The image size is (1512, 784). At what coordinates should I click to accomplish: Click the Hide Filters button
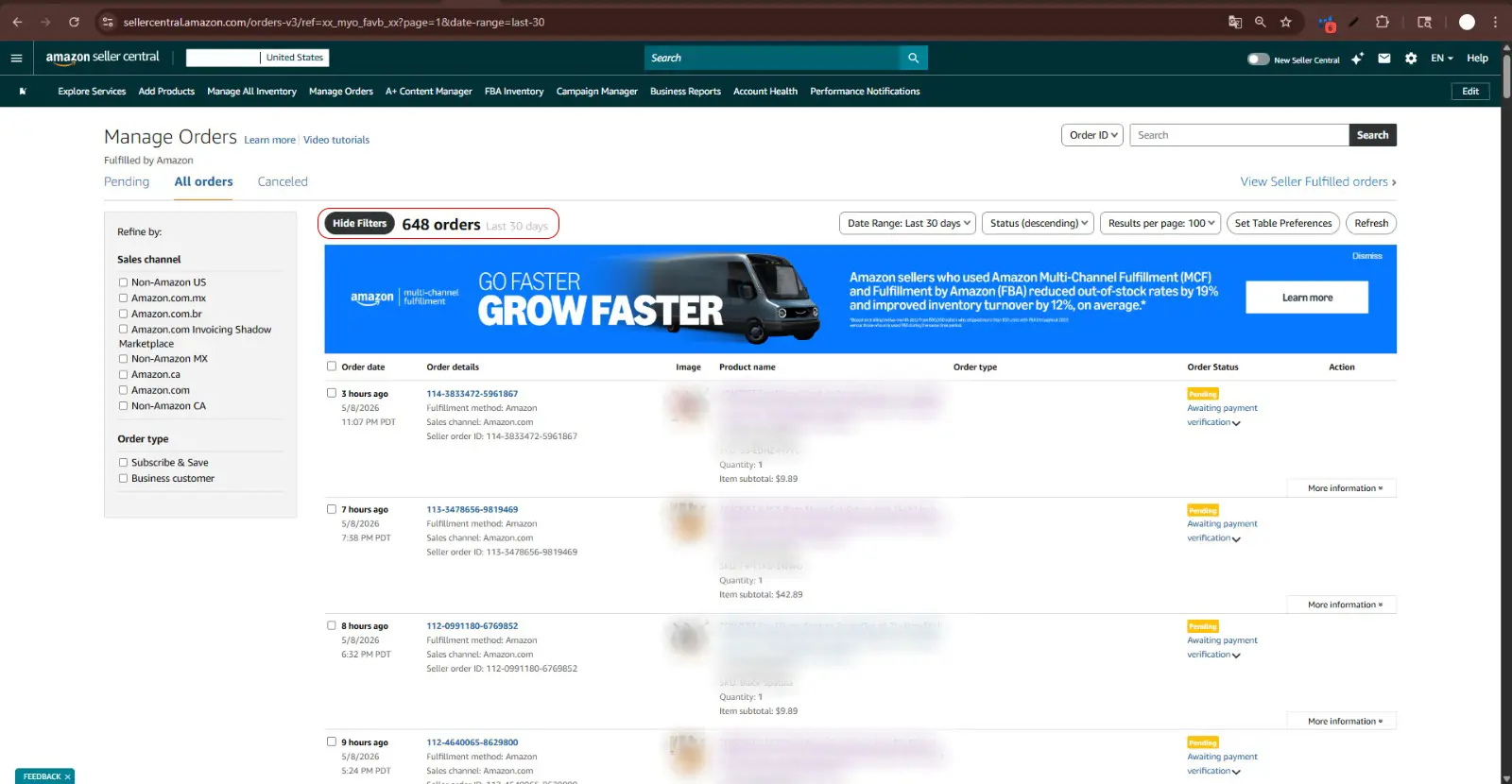(359, 224)
